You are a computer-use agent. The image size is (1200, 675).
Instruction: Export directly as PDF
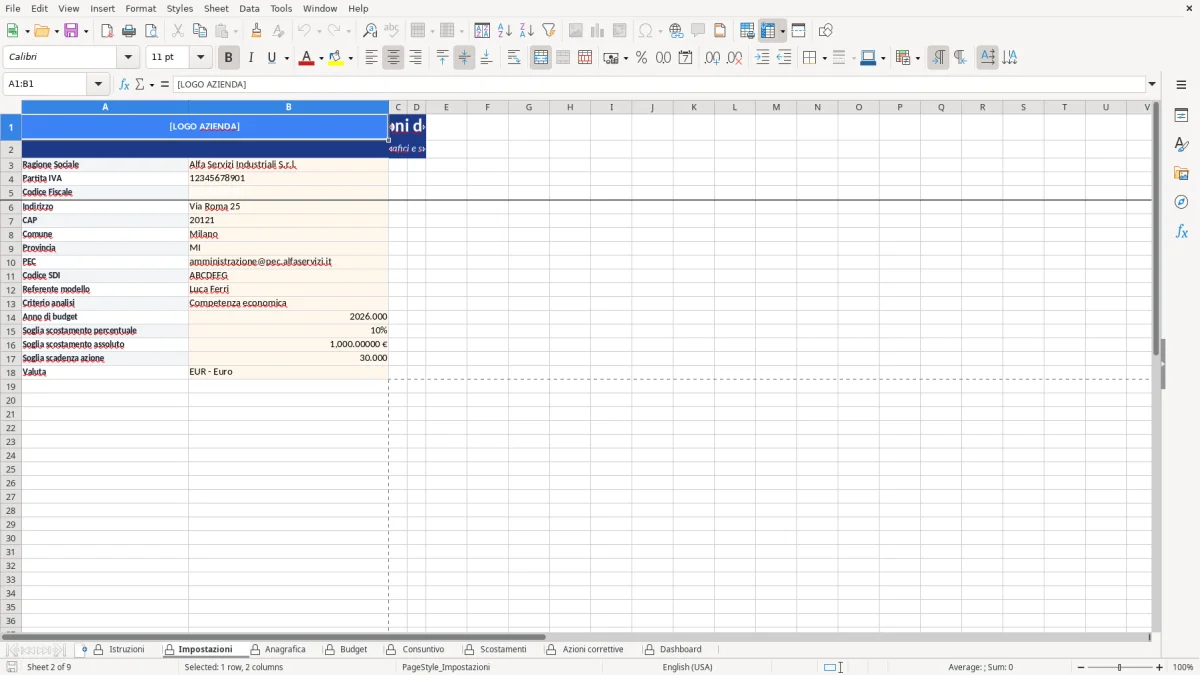pos(107,31)
